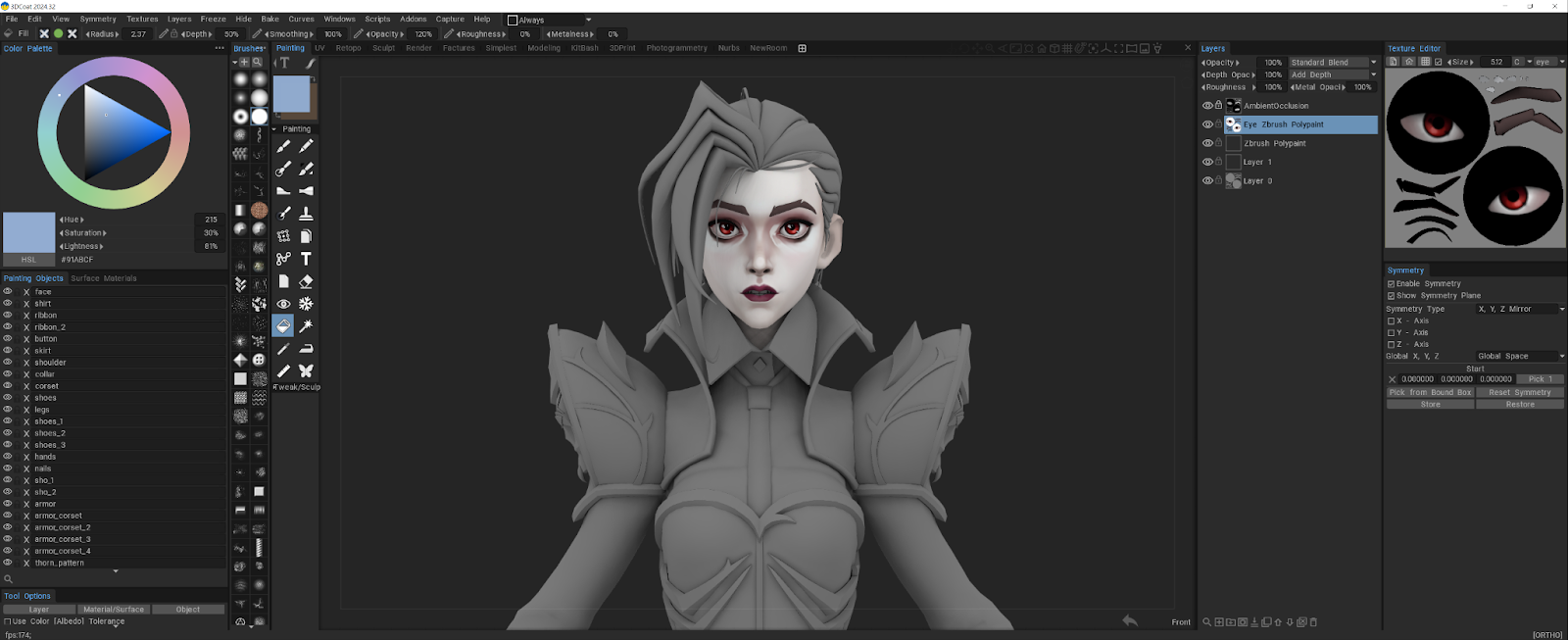
Task: Toggle the Enable Symmetry checkbox
Action: [x=1391, y=284]
